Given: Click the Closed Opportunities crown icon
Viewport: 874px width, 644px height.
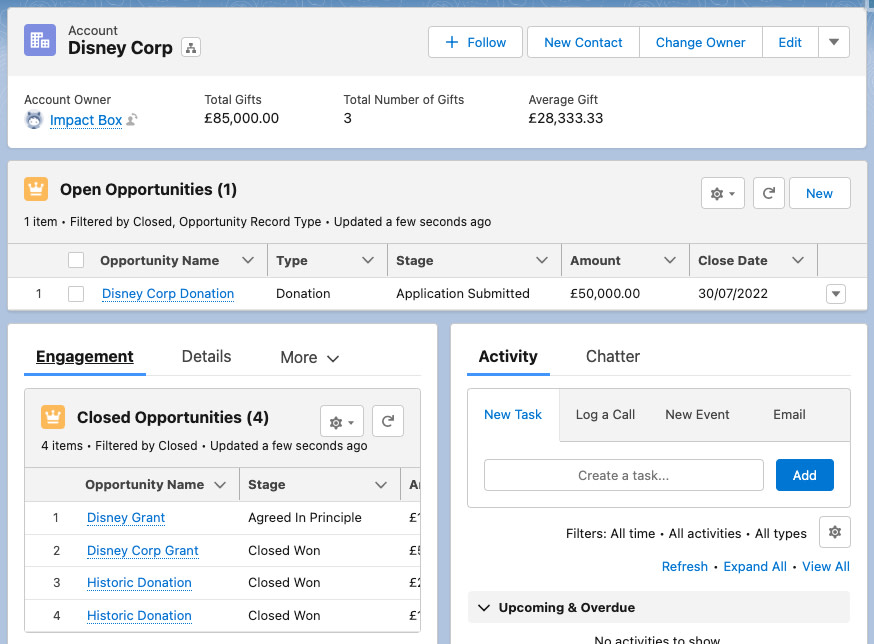Looking at the screenshot, I should click(x=53, y=417).
